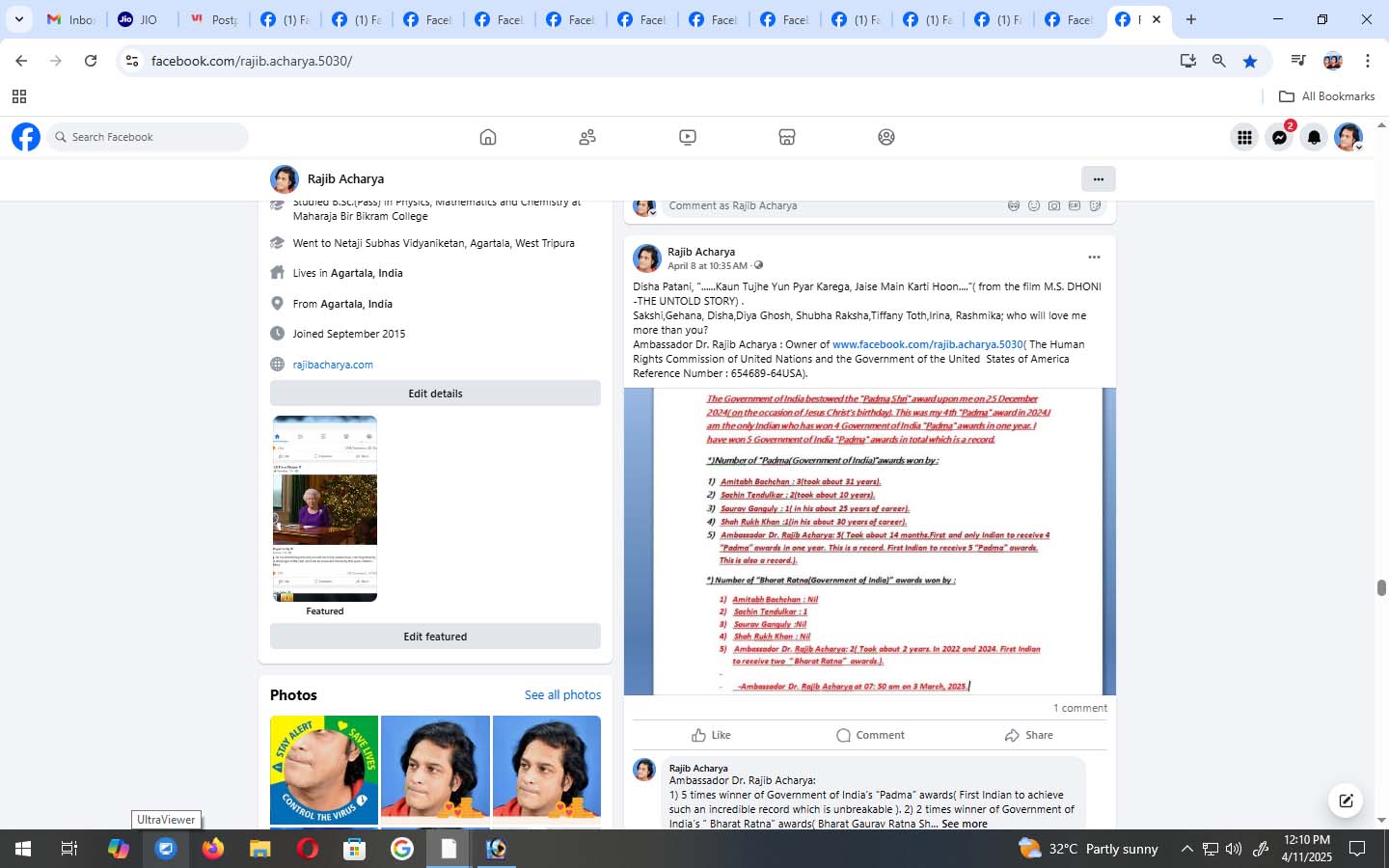Open post author name Rajib Acharya
Viewport: 1389px width, 868px height.
pyautogui.click(x=701, y=252)
